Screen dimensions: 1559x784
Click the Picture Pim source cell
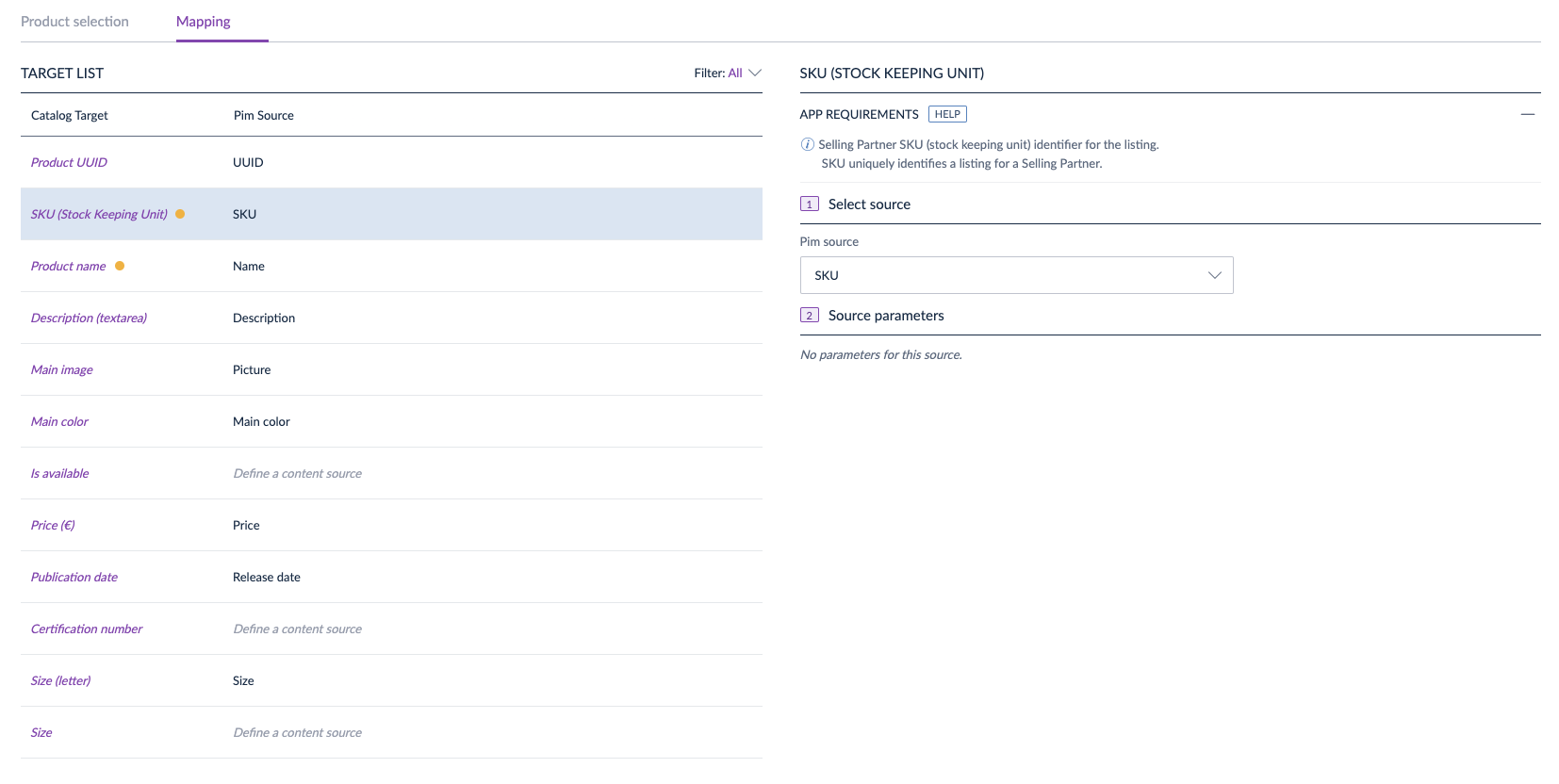pos(252,369)
